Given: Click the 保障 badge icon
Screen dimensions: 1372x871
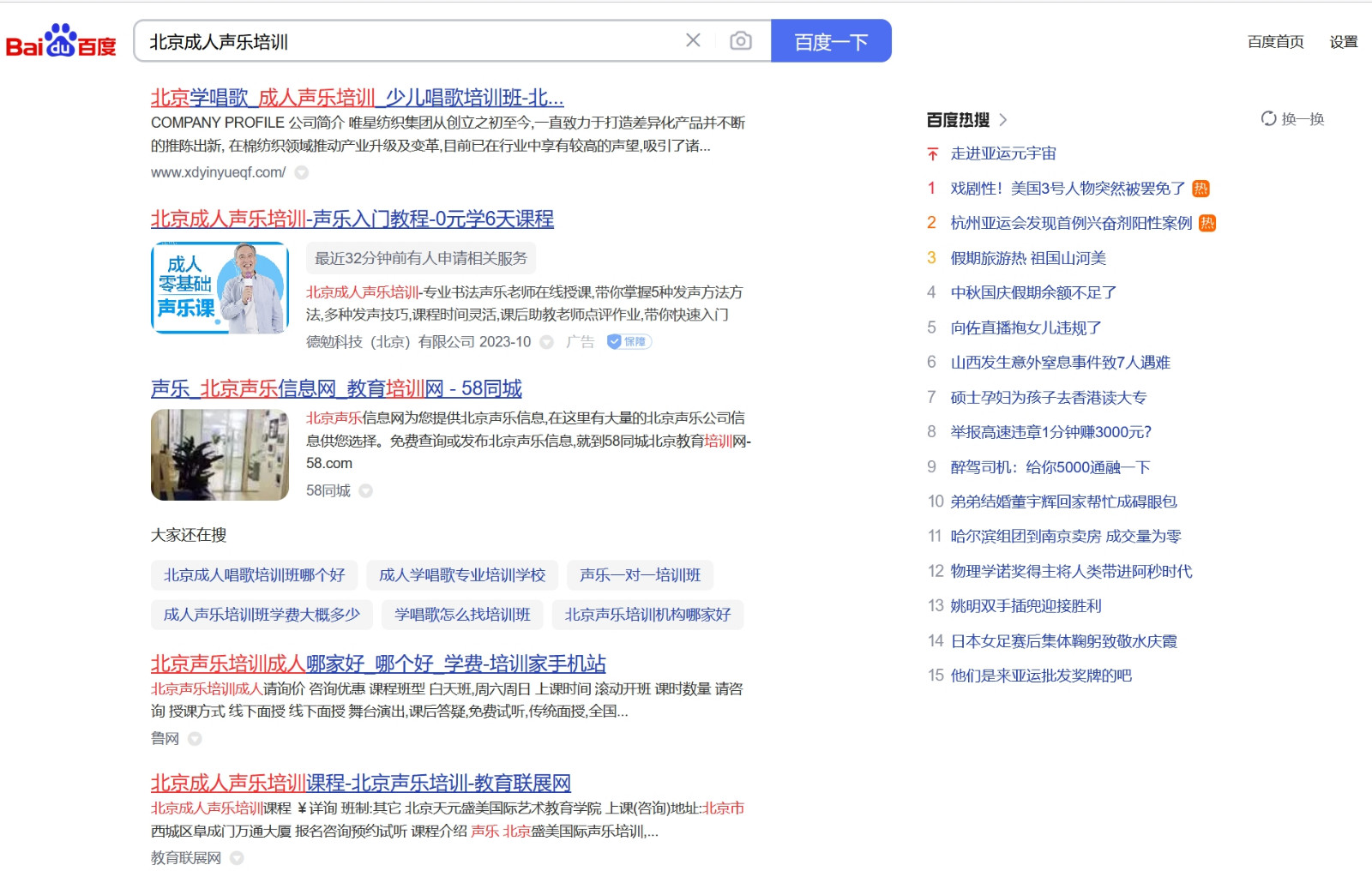Looking at the screenshot, I should click(629, 341).
